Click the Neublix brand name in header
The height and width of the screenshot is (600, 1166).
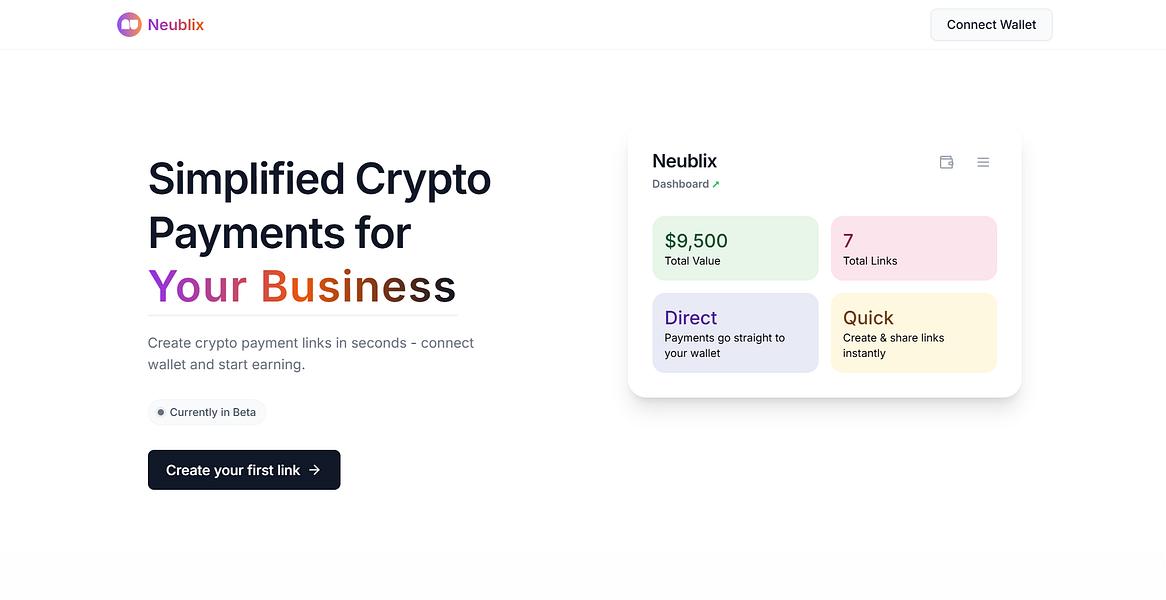175,25
